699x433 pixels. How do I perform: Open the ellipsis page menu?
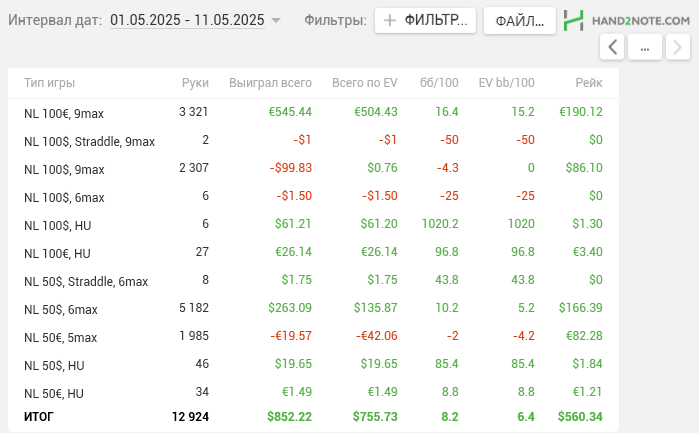pos(645,47)
